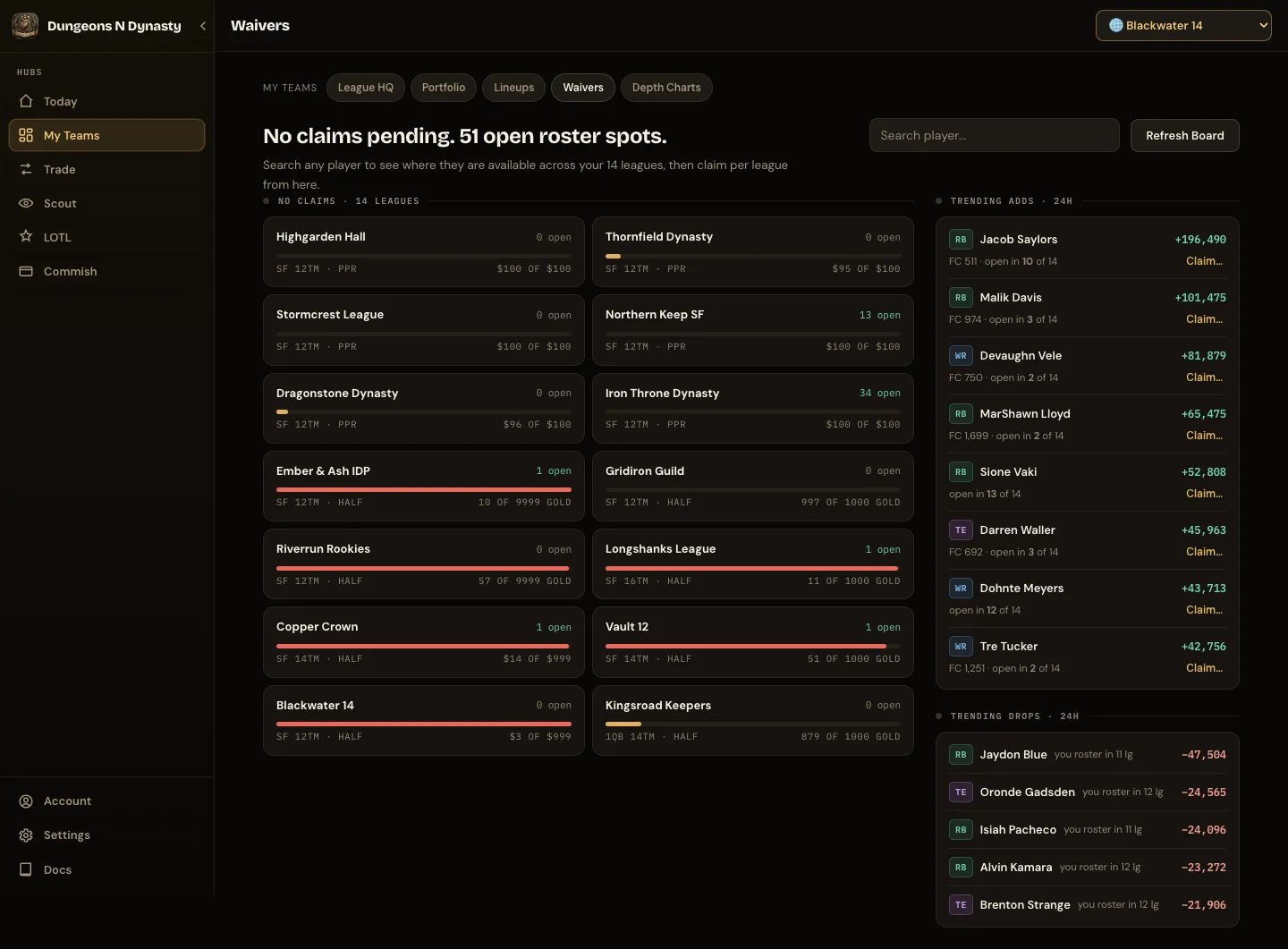Click Northern Keep SF 13 open count

[879, 315]
